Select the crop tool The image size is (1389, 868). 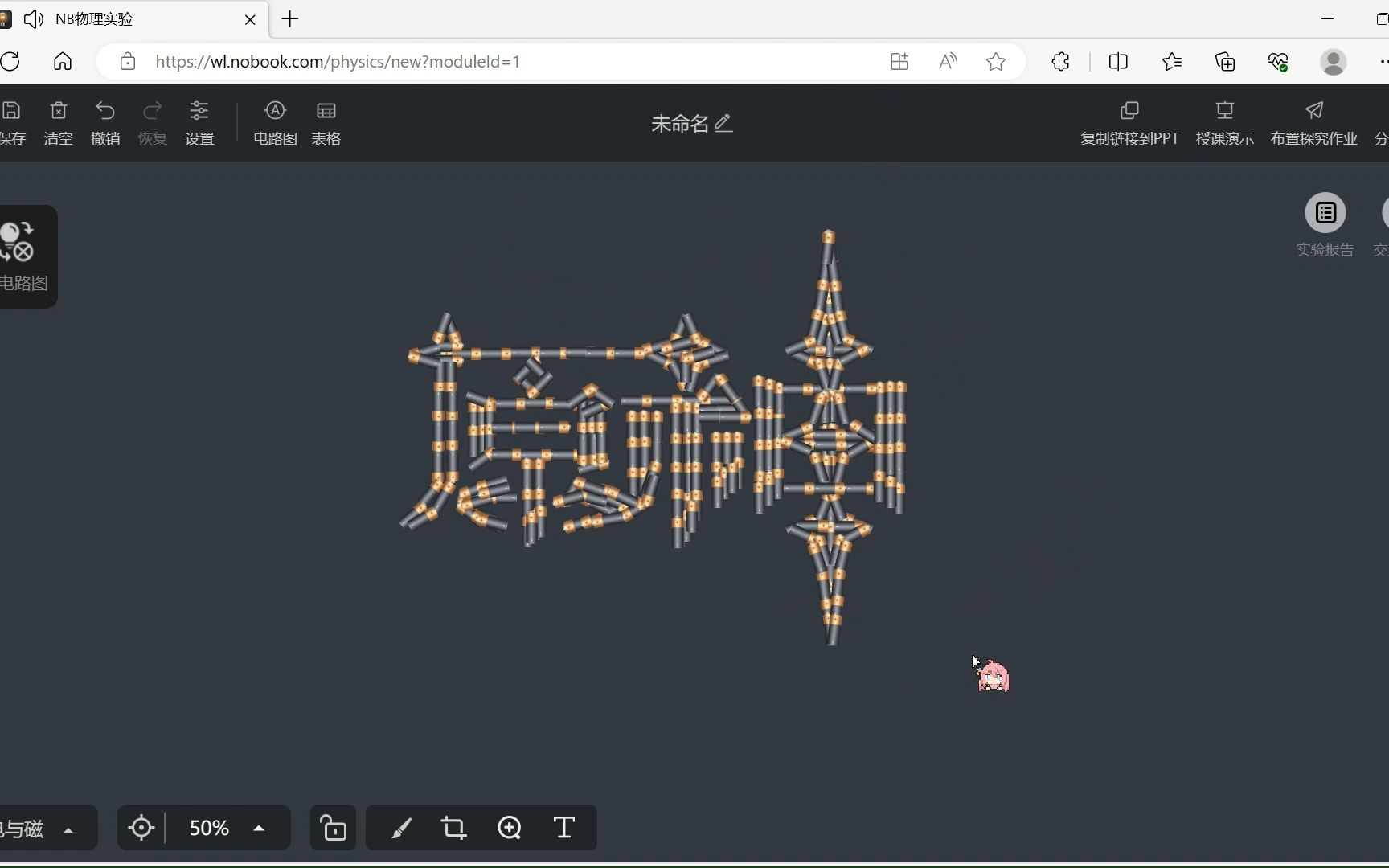pos(454,828)
